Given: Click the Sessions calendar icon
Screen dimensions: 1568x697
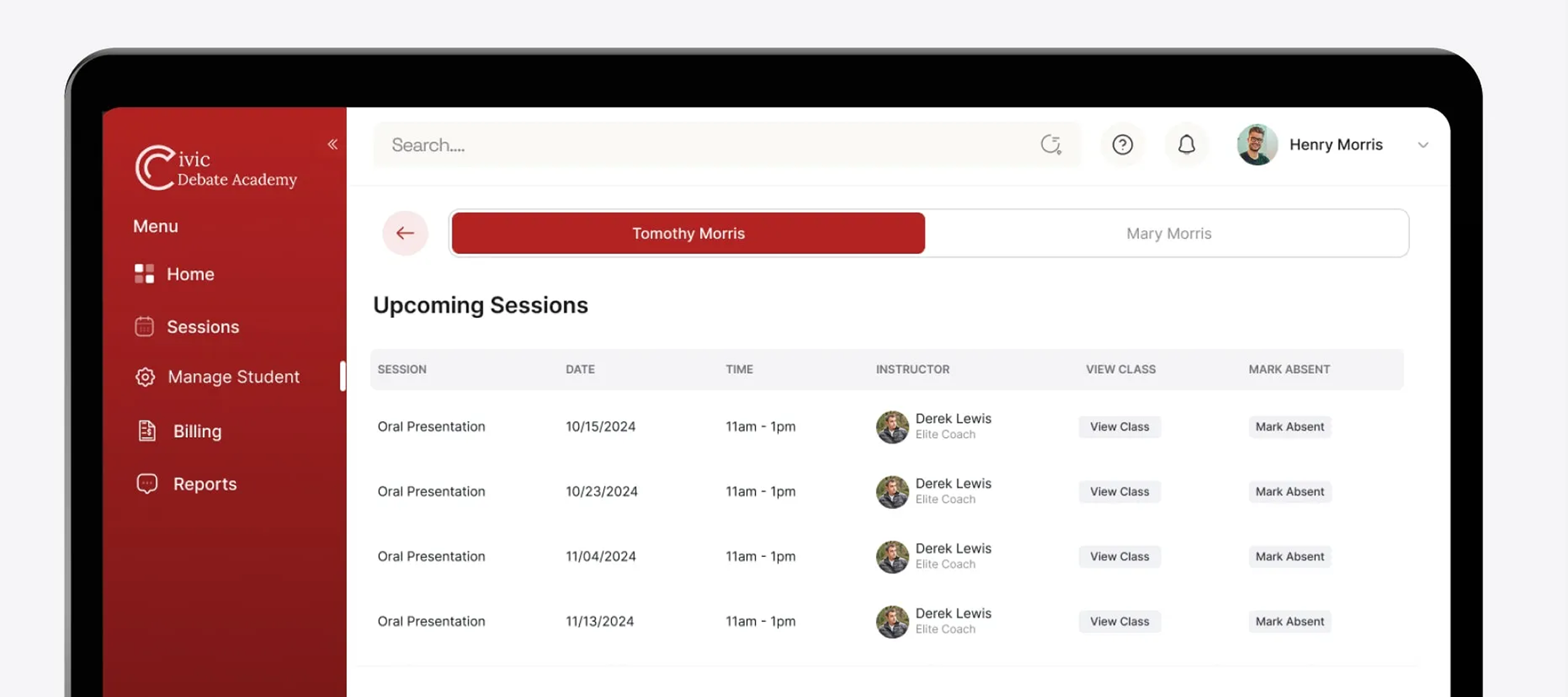Looking at the screenshot, I should point(144,327).
